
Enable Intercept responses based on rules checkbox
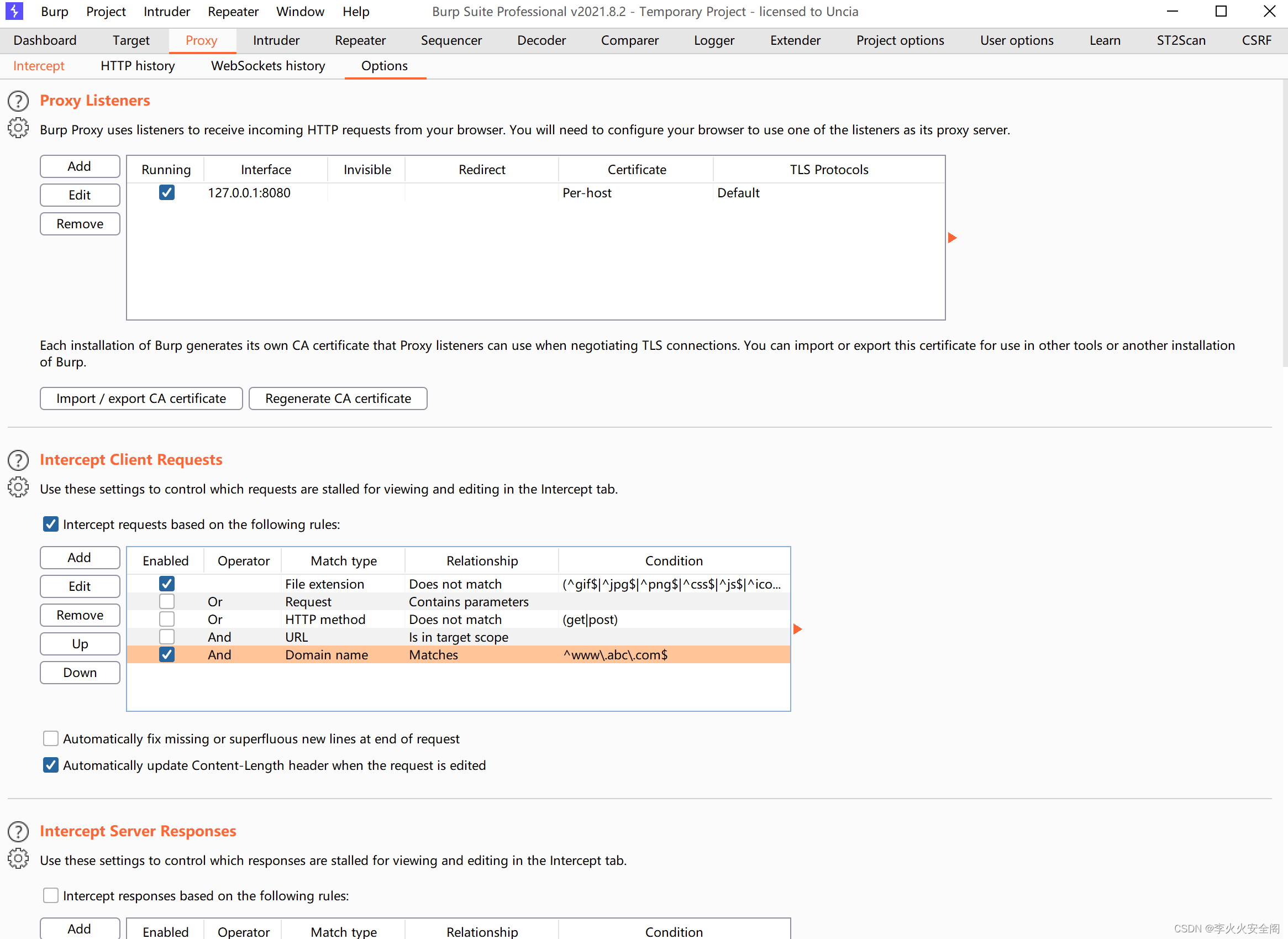click(51, 895)
